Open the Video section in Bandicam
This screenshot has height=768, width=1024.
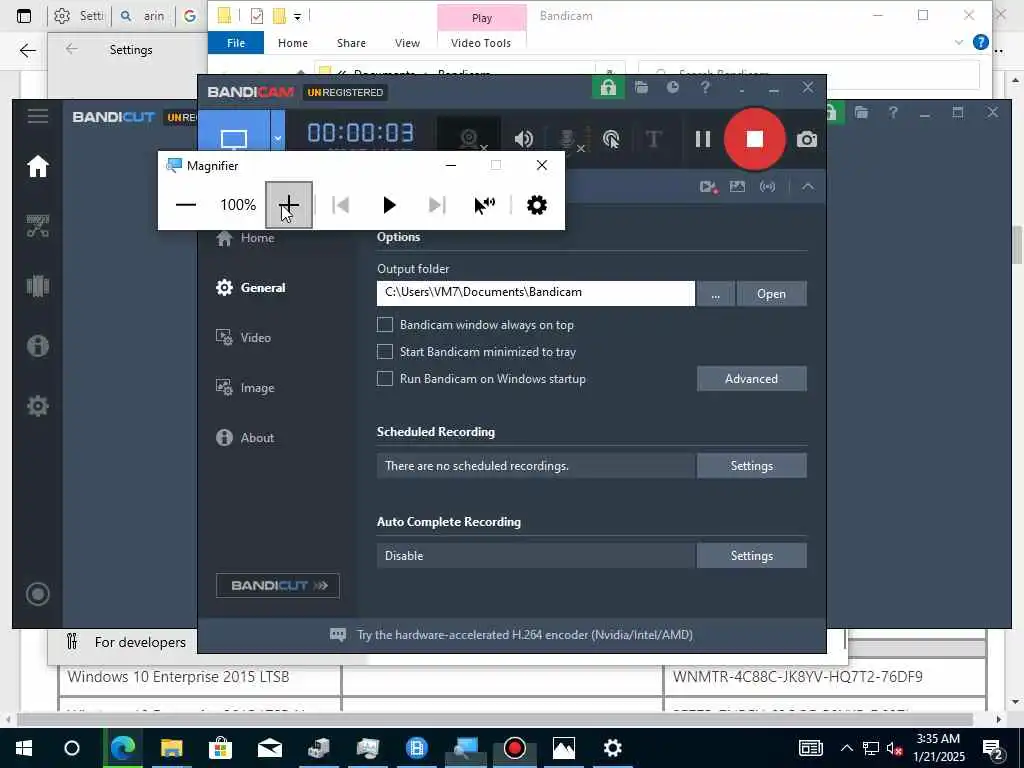(x=243, y=338)
